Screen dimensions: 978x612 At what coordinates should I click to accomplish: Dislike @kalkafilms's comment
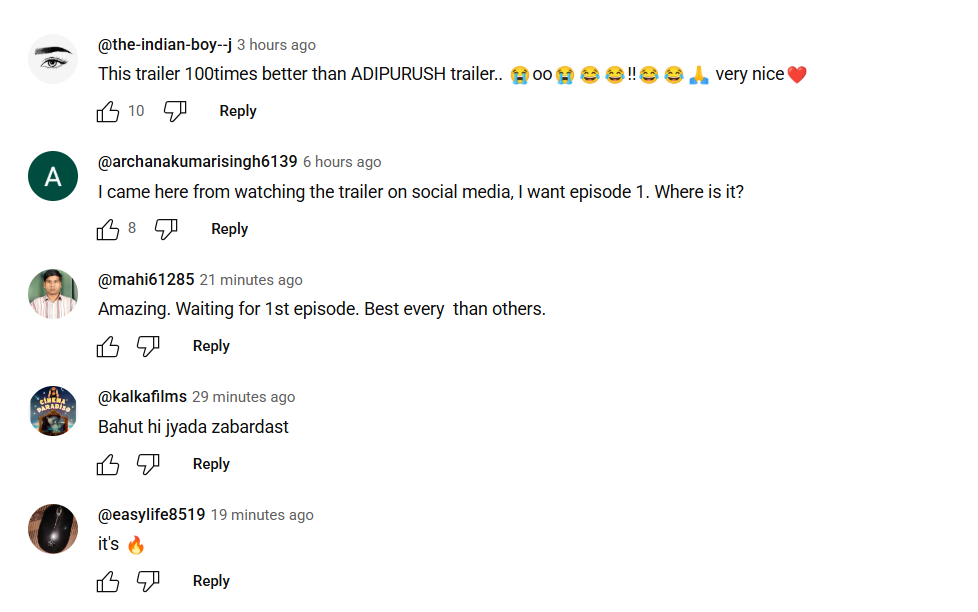tap(148, 465)
